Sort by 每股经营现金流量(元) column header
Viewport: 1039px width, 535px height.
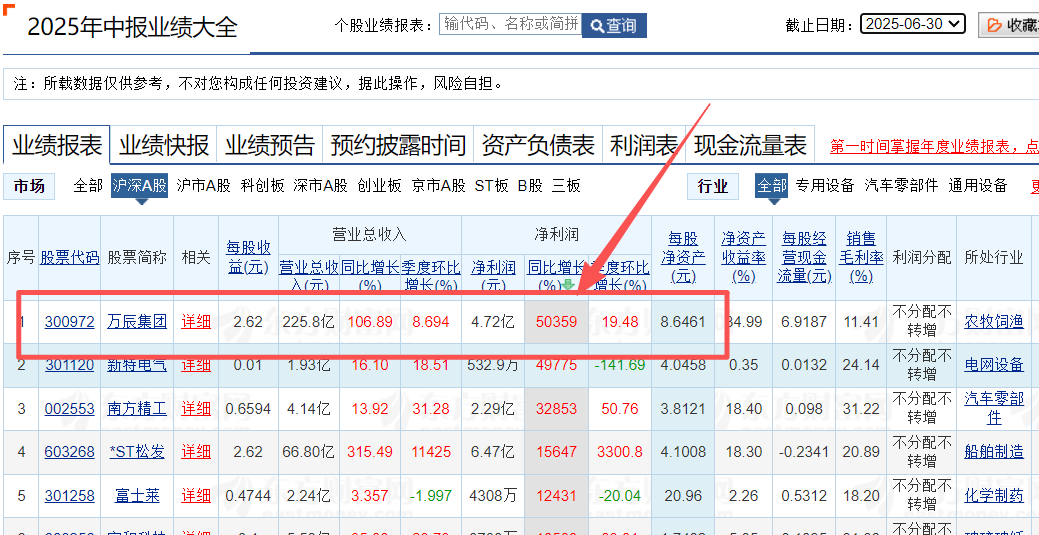point(804,257)
